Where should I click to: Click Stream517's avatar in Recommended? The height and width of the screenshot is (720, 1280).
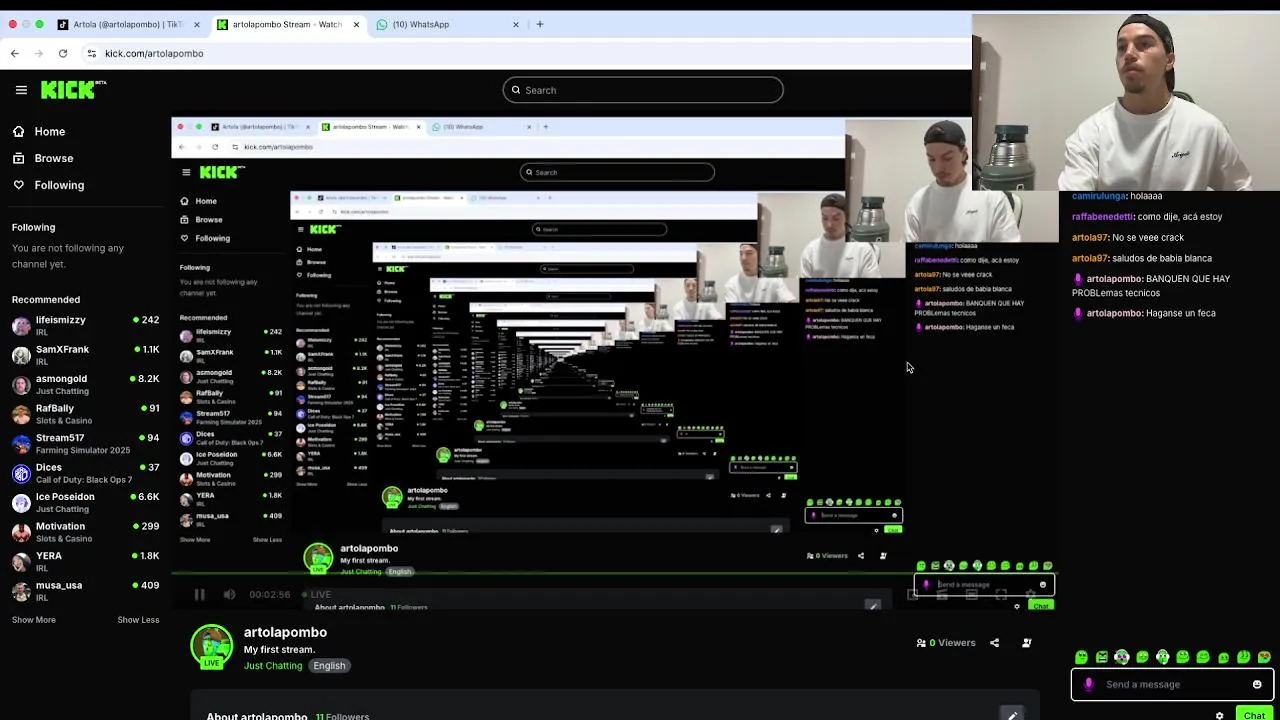tap(21, 444)
